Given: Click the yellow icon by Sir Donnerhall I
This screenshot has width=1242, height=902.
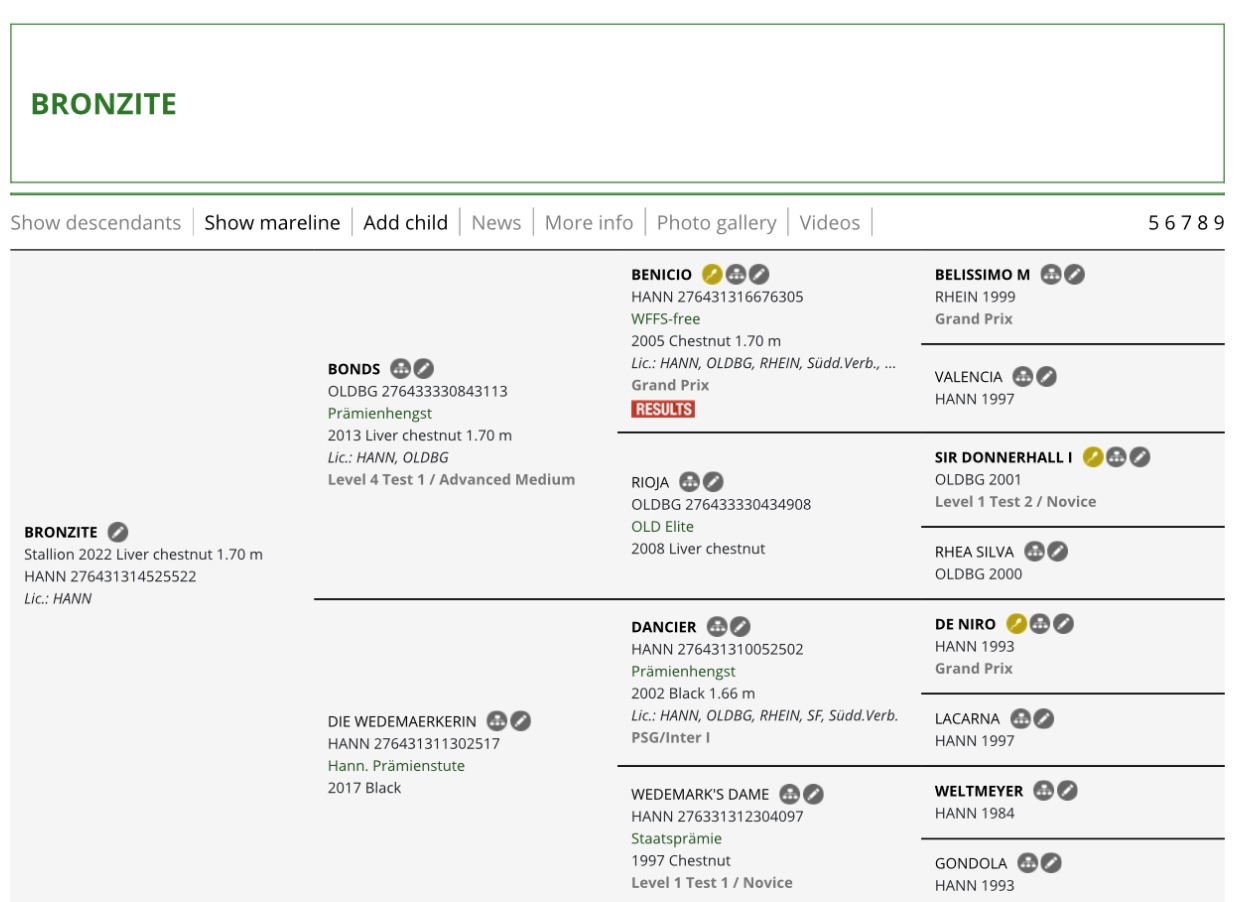Looking at the screenshot, I should click(1092, 457).
